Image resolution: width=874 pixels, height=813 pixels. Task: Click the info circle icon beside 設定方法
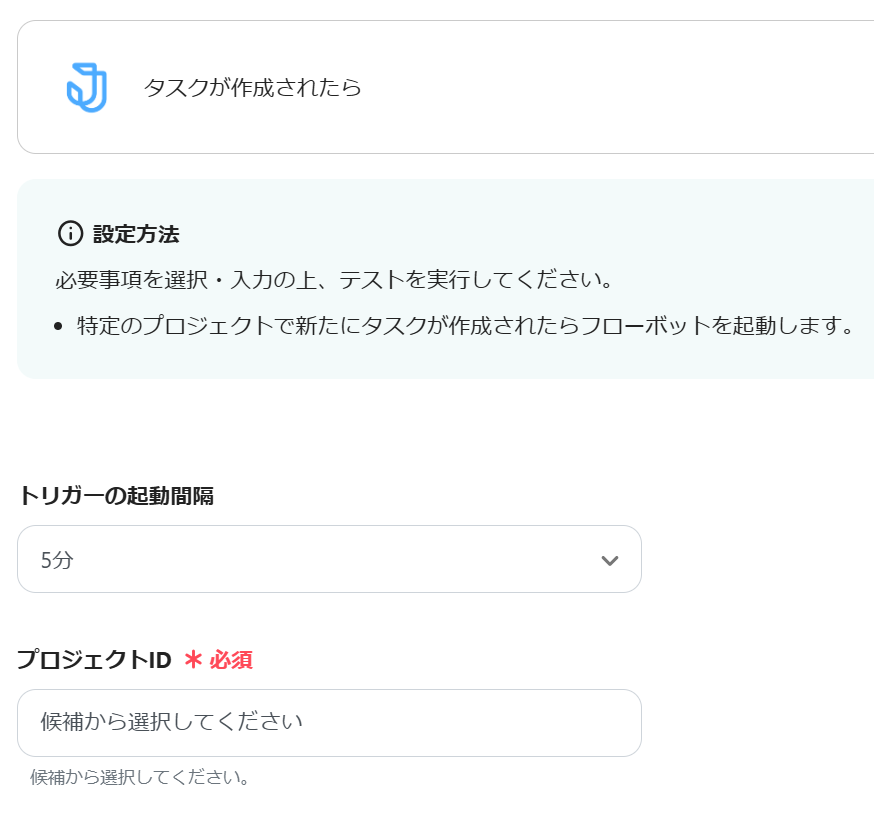(70, 234)
